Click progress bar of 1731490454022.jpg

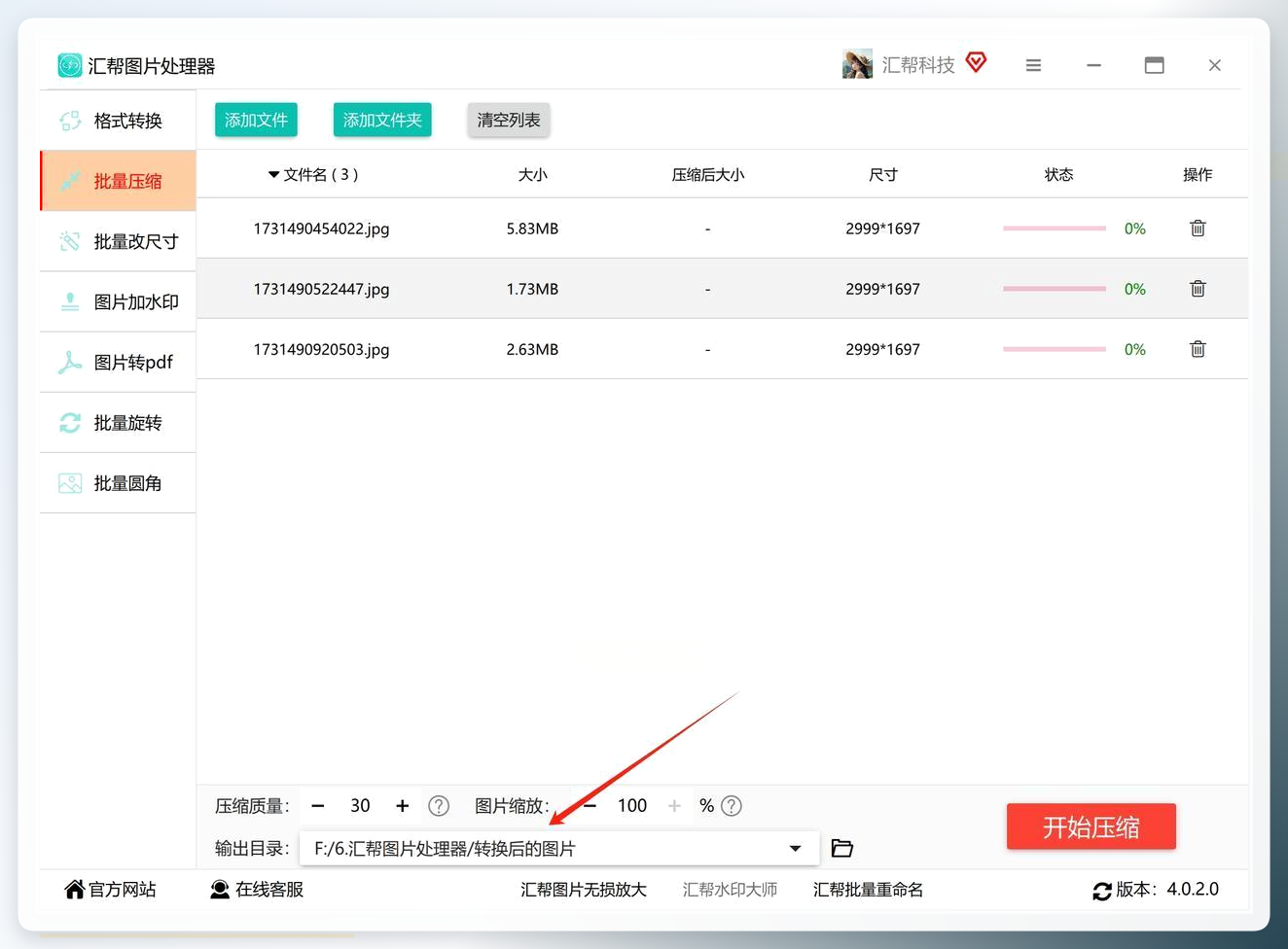[x=1055, y=228]
